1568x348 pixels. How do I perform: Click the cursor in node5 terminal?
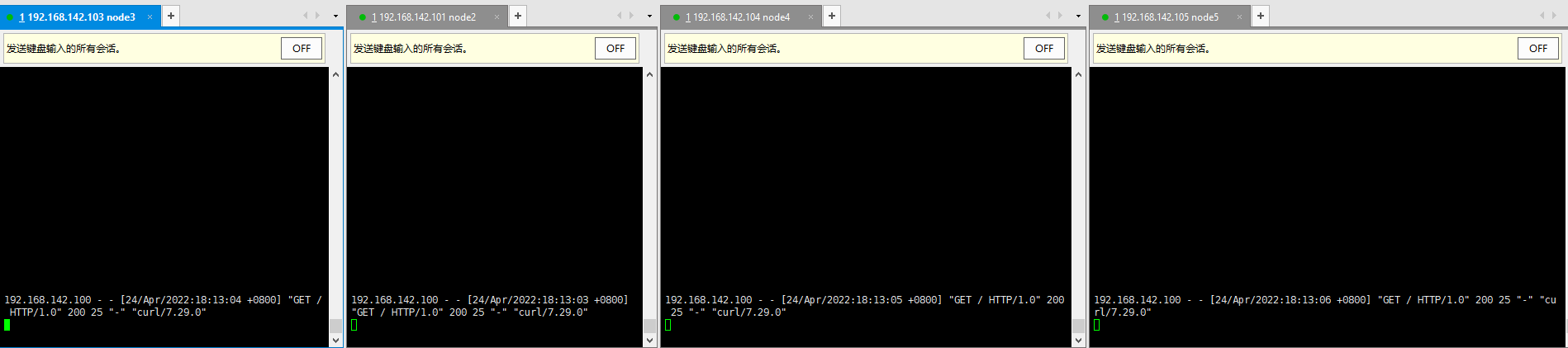pos(1096,325)
